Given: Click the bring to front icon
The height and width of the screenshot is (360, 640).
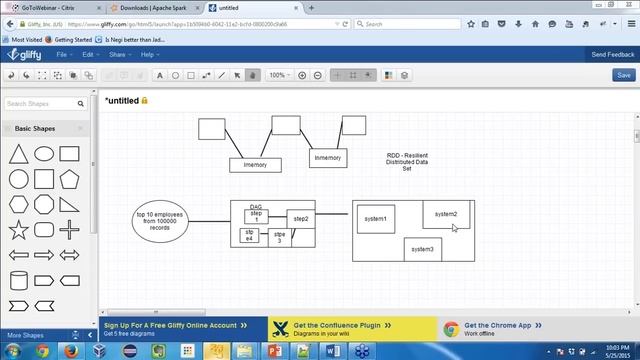Looking at the screenshot, I should pyautogui.click(x=73, y=76).
